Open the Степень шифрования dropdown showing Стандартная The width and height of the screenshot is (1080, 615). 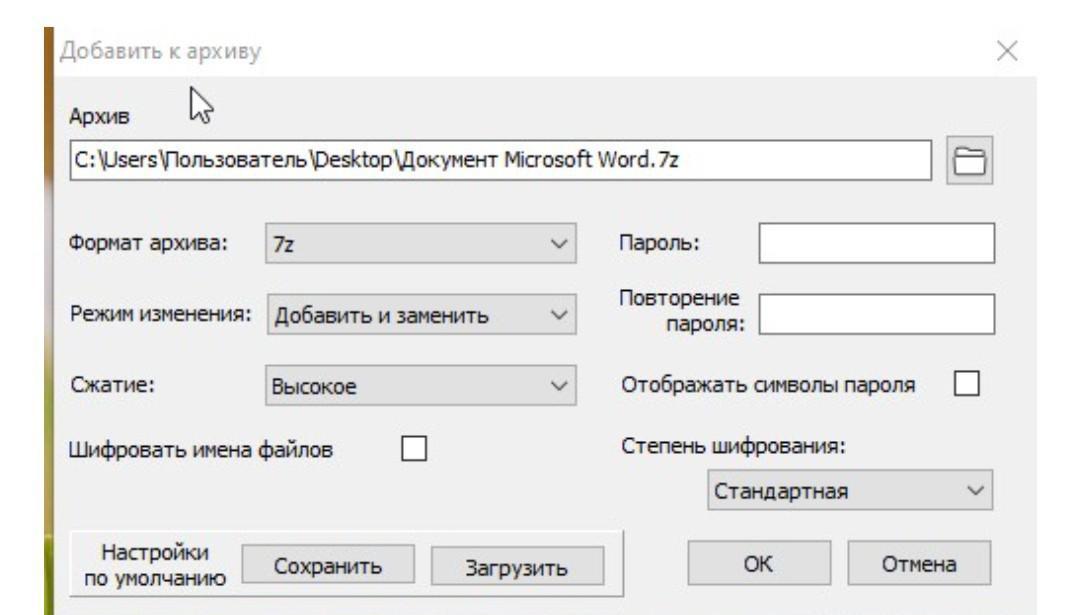847,492
